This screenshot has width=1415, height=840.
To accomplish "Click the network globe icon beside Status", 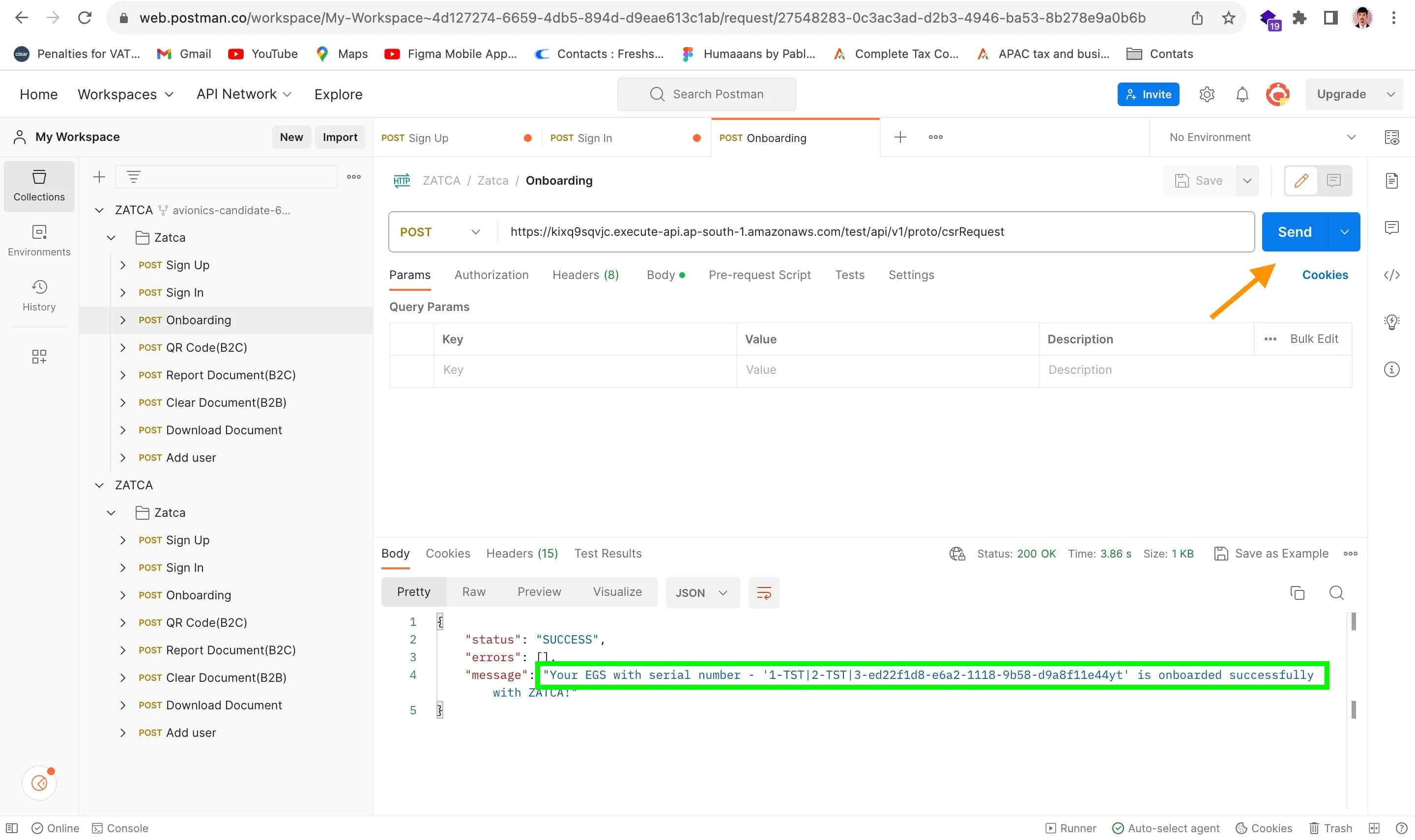I will pyautogui.click(x=957, y=554).
